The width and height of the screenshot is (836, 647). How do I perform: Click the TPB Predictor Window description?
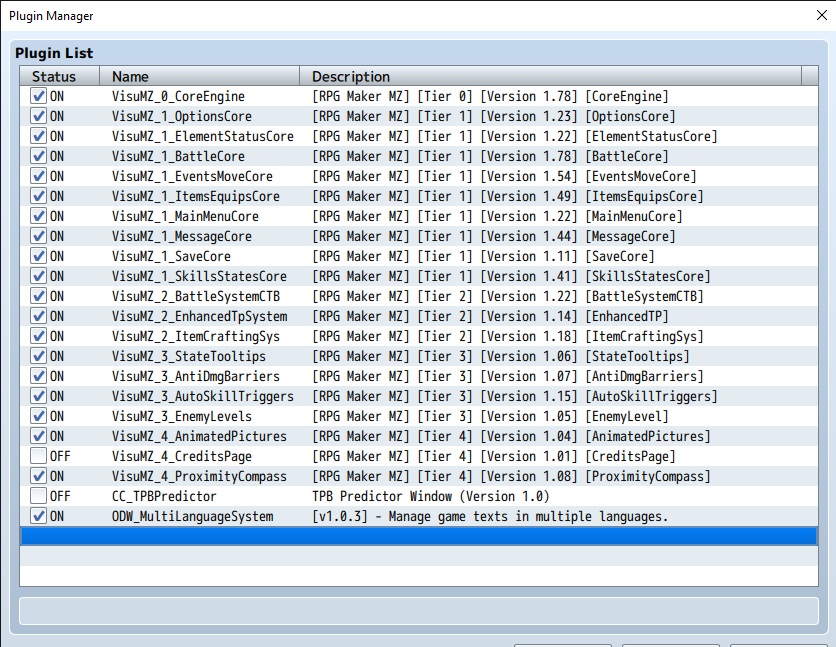[431, 496]
